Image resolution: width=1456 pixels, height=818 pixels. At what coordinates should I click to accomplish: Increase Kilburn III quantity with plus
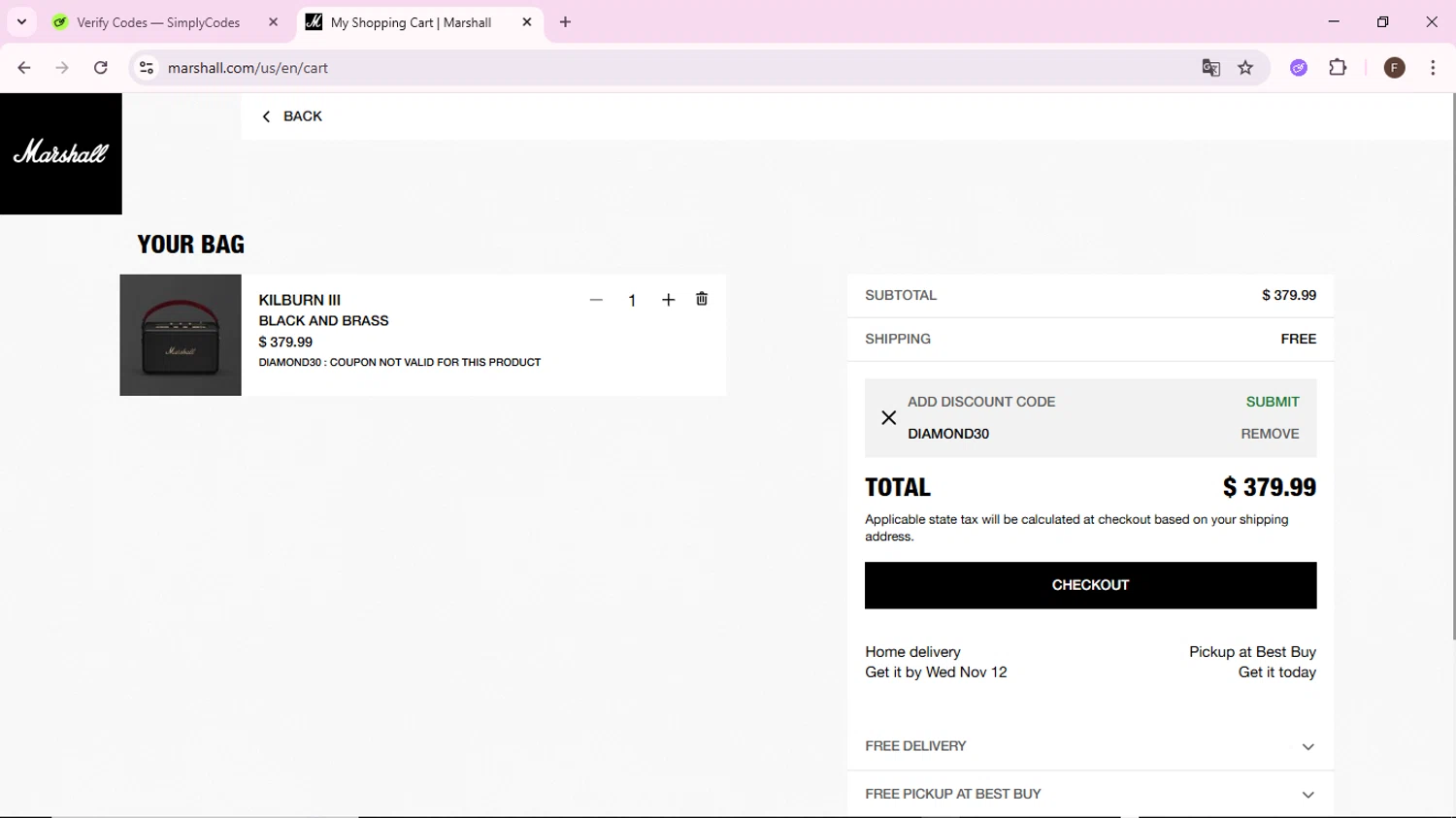tap(668, 300)
